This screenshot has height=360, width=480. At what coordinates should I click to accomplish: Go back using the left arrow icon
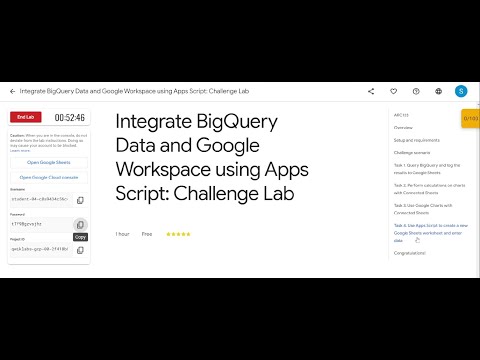pyautogui.click(x=13, y=91)
